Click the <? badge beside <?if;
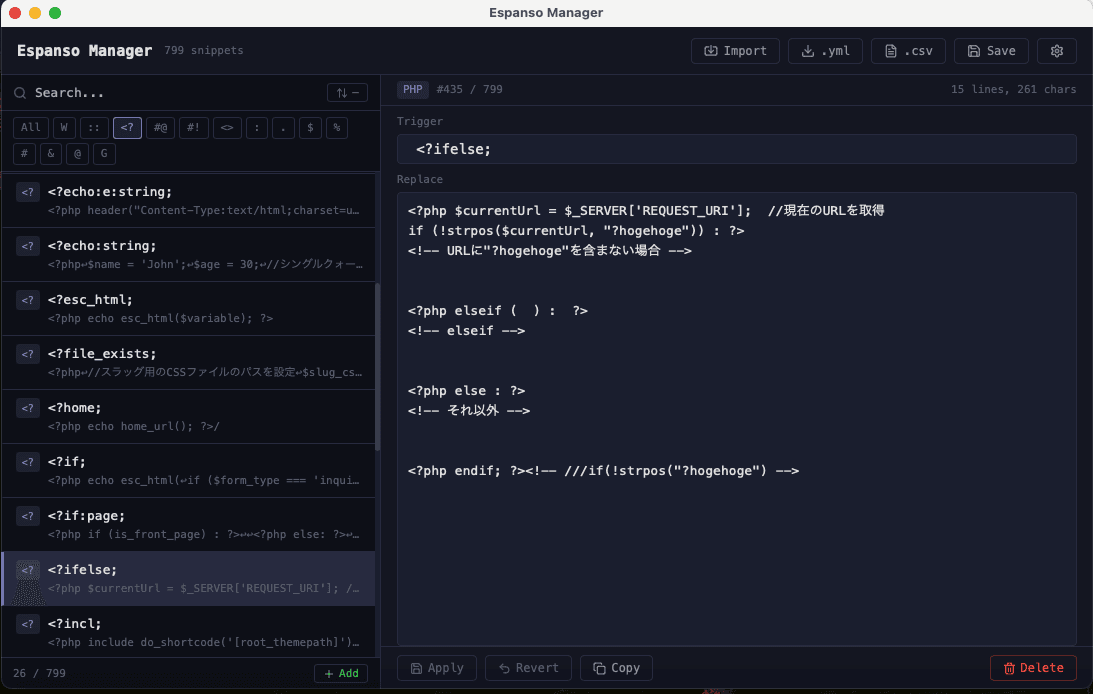1093x694 pixels. (x=28, y=462)
